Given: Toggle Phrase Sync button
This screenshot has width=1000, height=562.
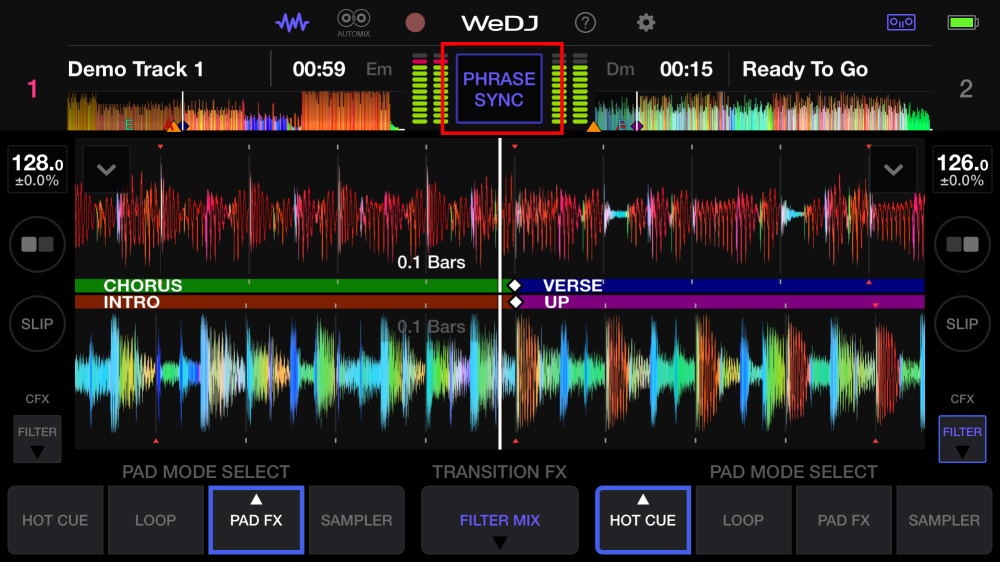Looking at the screenshot, I should pyautogui.click(x=499, y=89).
